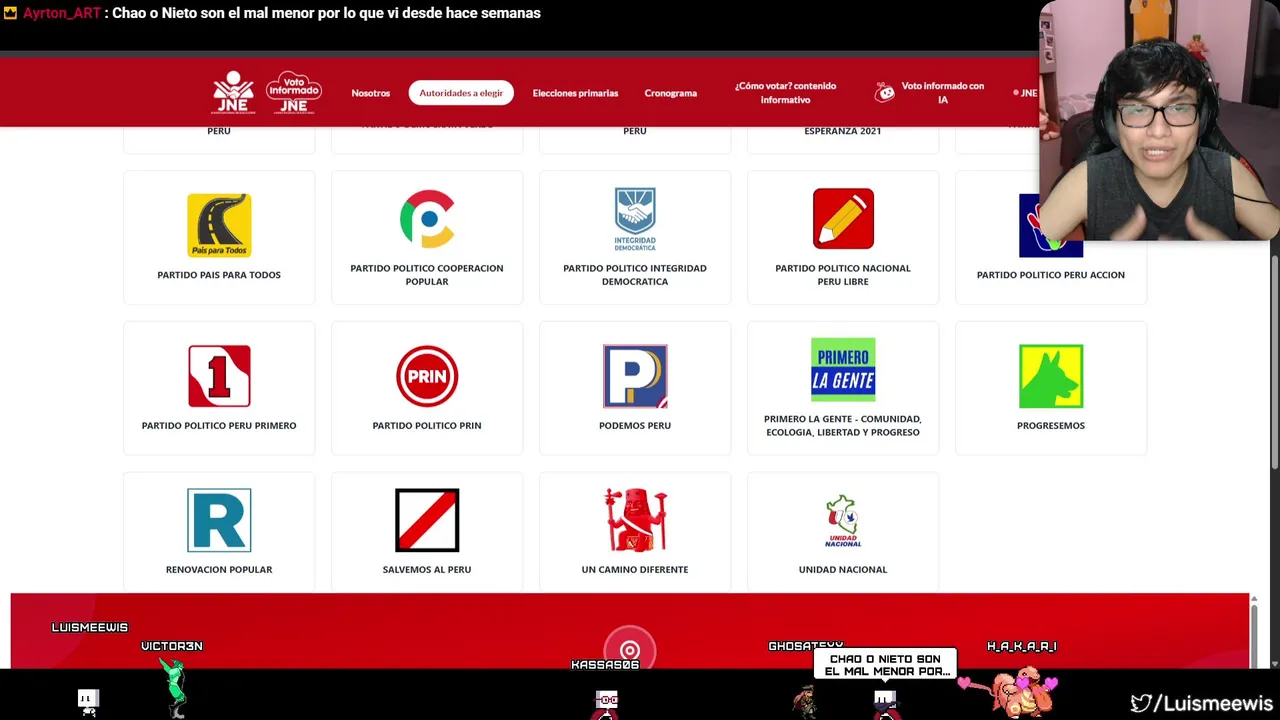This screenshot has width=1280, height=720.
Task: Click the Chao o Nieto chat speech bubble
Action: pos(885,665)
